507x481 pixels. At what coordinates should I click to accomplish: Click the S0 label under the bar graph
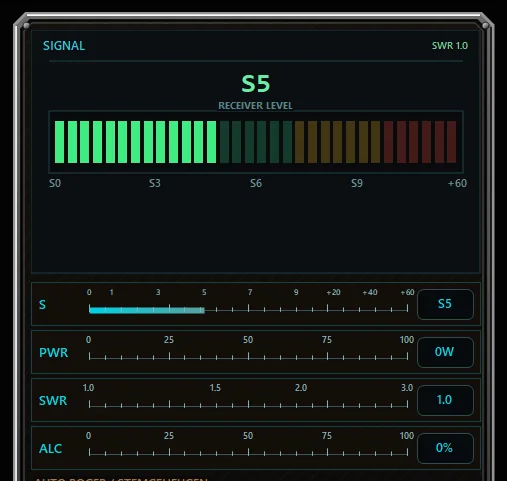(x=55, y=183)
